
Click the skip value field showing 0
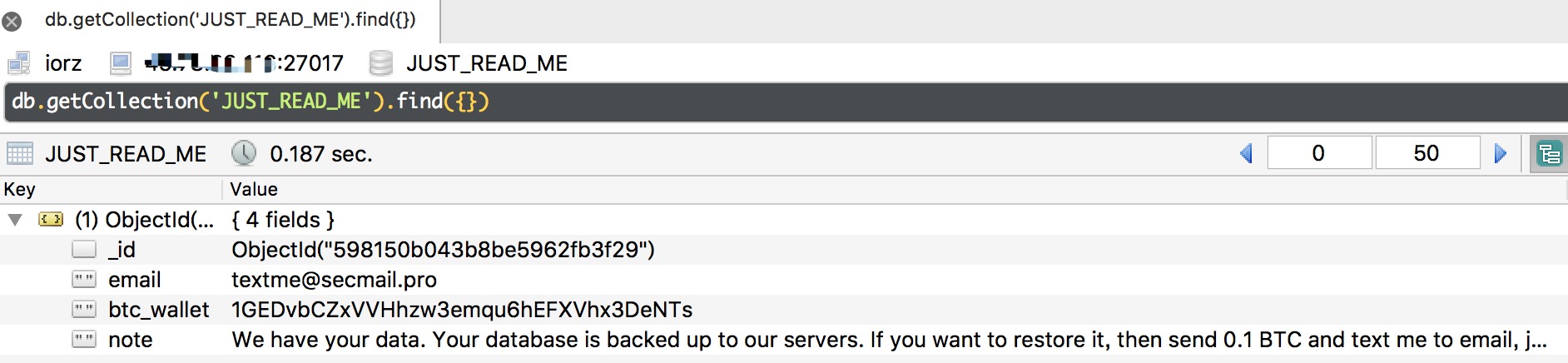(x=1318, y=153)
